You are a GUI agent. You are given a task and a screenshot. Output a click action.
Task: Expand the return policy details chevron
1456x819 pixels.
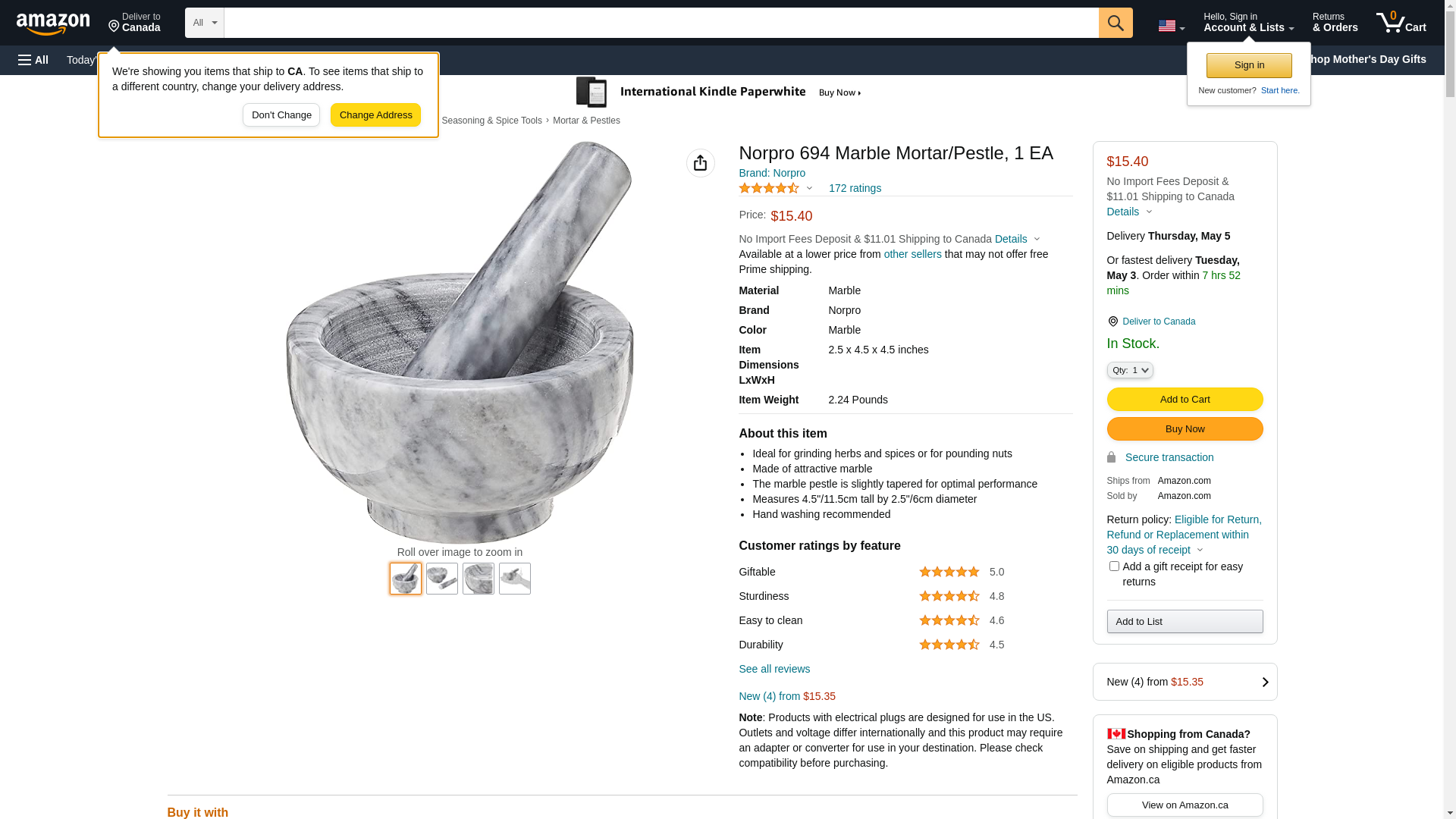coord(1200,550)
